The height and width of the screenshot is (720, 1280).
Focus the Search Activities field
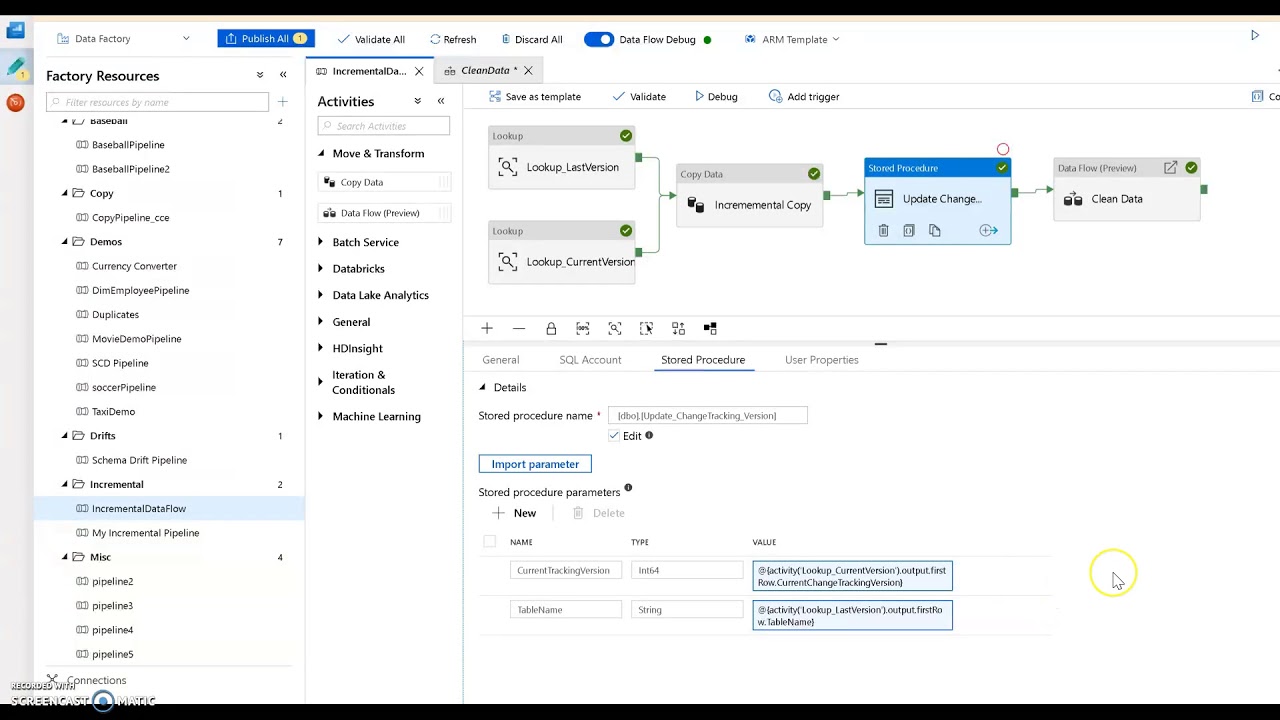[384, 126]
